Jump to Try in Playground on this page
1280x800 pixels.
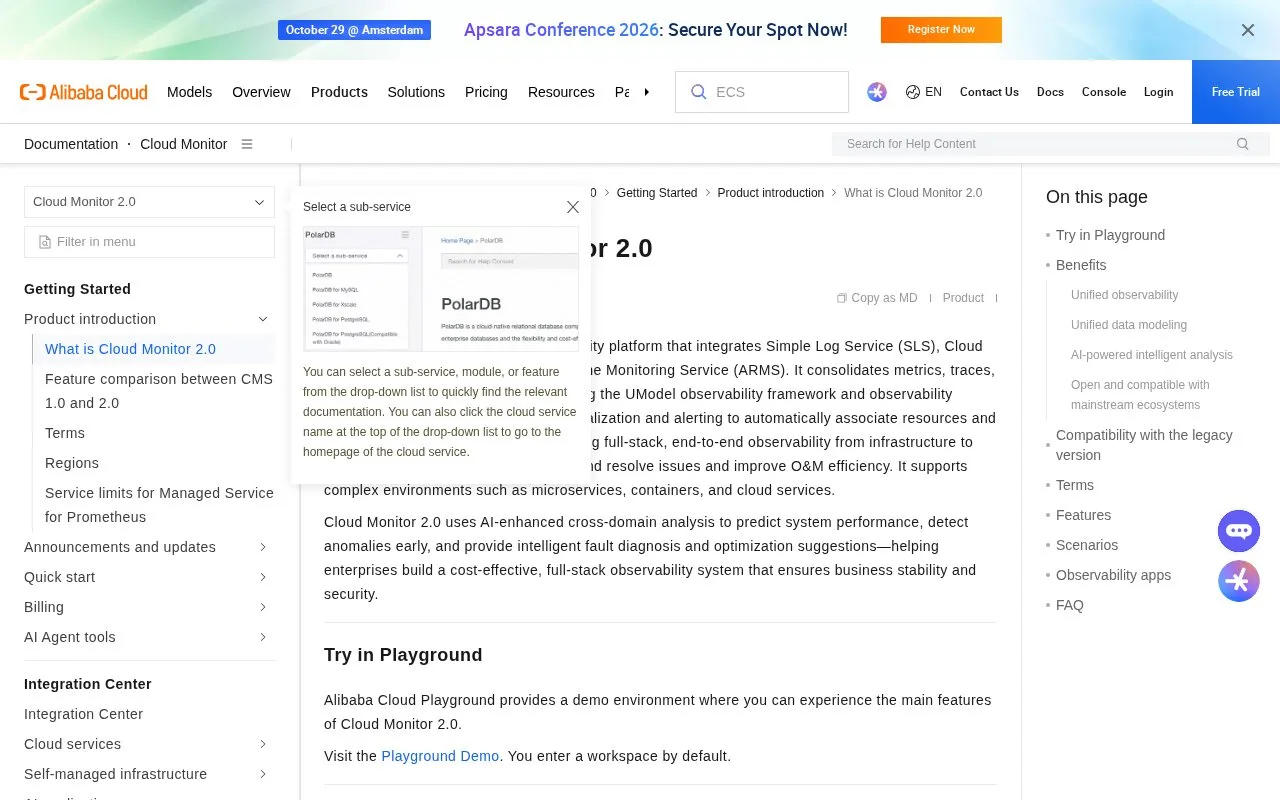(x=1110, y=235)
